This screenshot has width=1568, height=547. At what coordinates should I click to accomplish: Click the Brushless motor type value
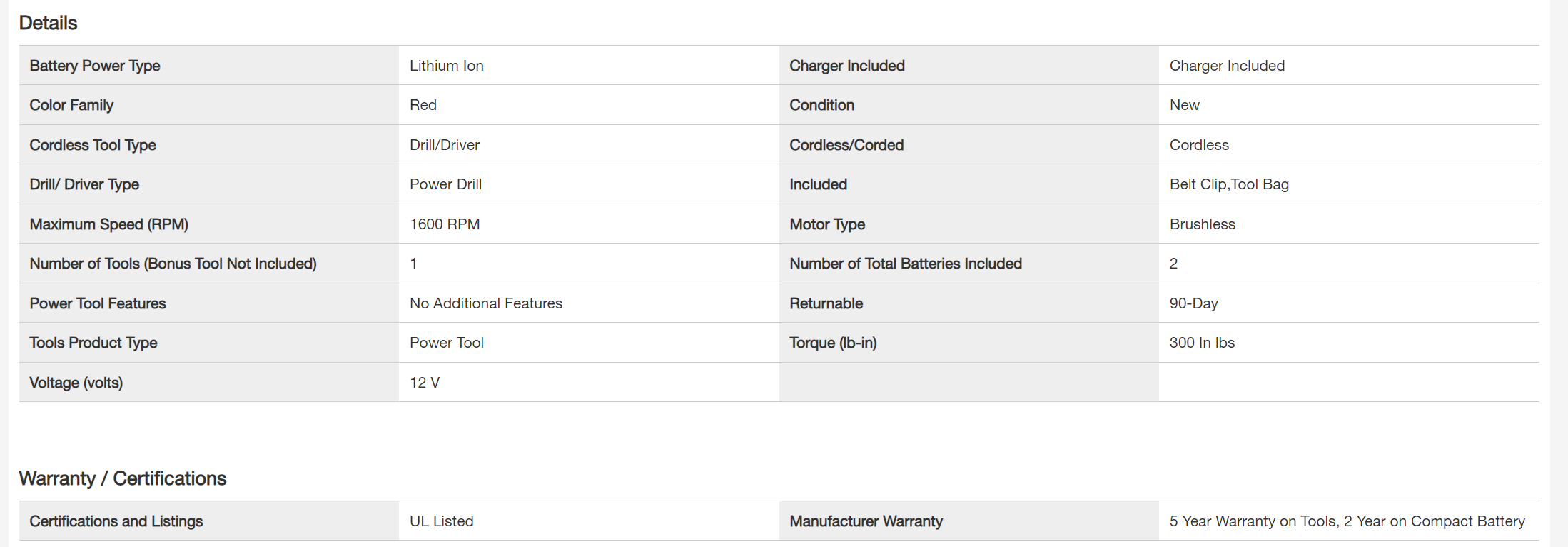tap(1203, 224)
